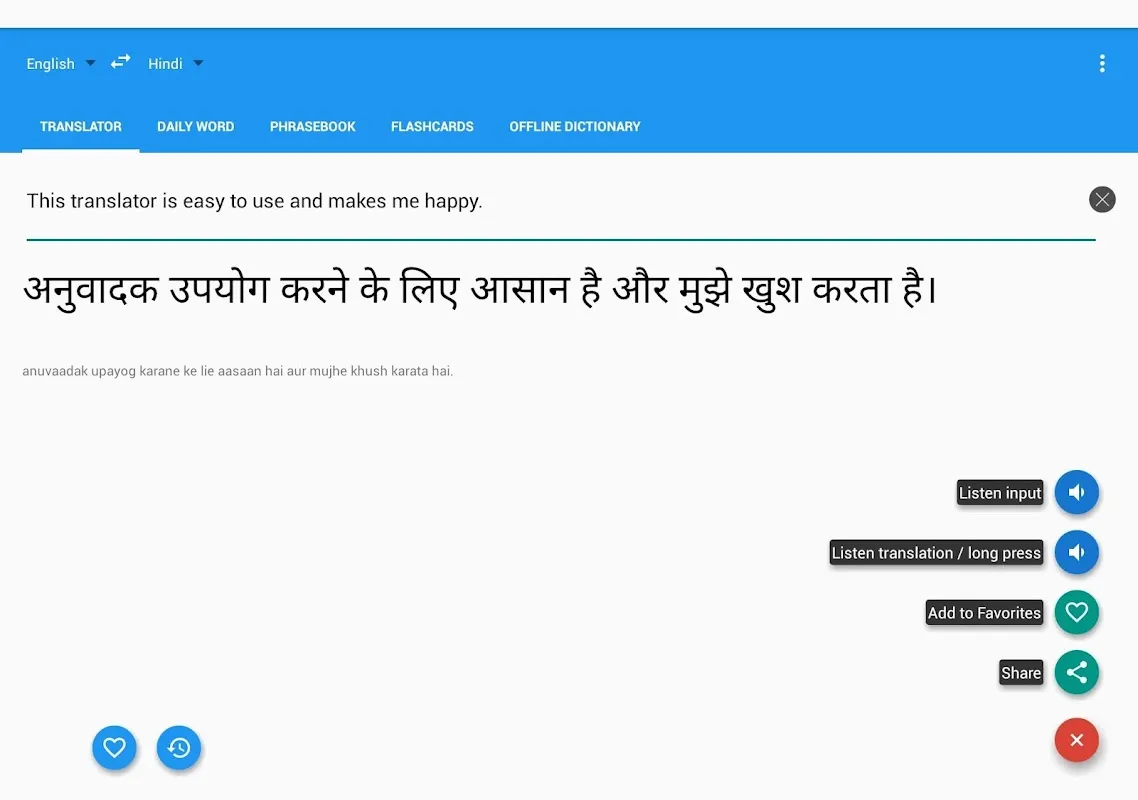Tap the Listen input speaker icon
The width and height of the screenshot is (1138, 800).
[1076, 492]
